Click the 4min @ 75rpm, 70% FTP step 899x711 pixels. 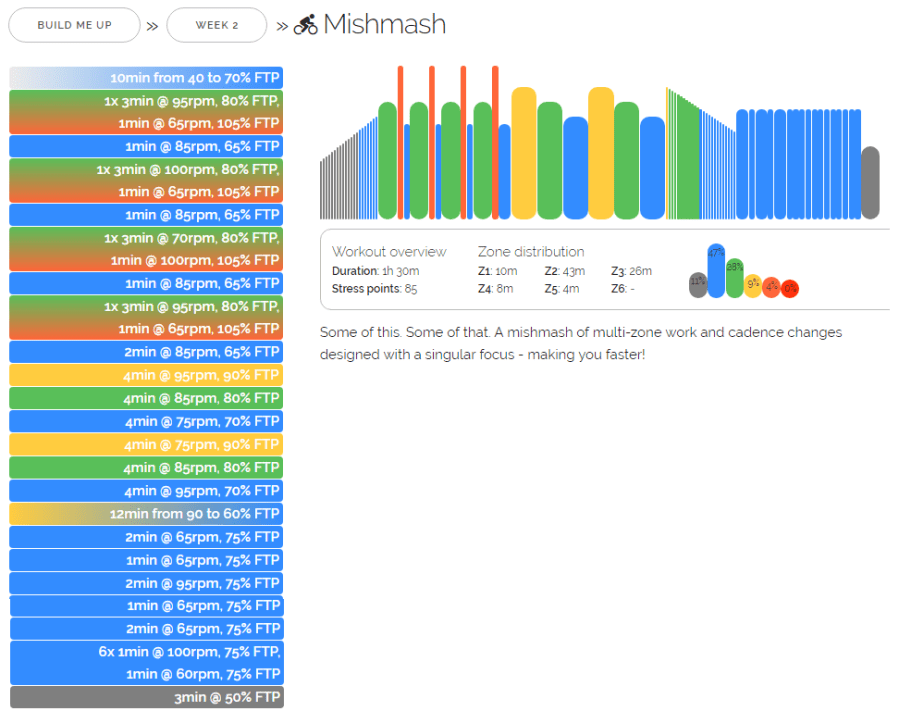coord(146,421)
